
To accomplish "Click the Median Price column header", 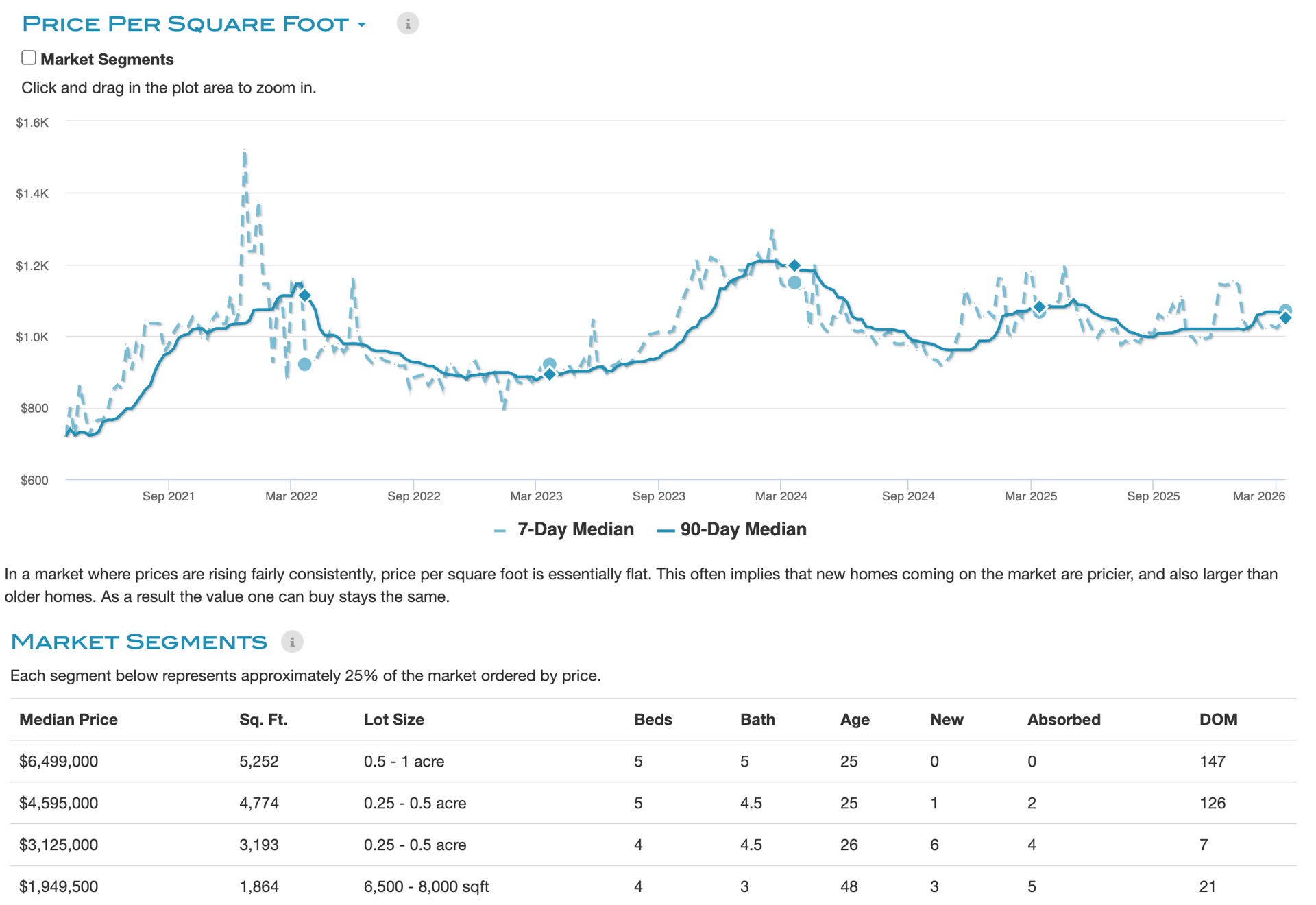I will pos(69,719).
